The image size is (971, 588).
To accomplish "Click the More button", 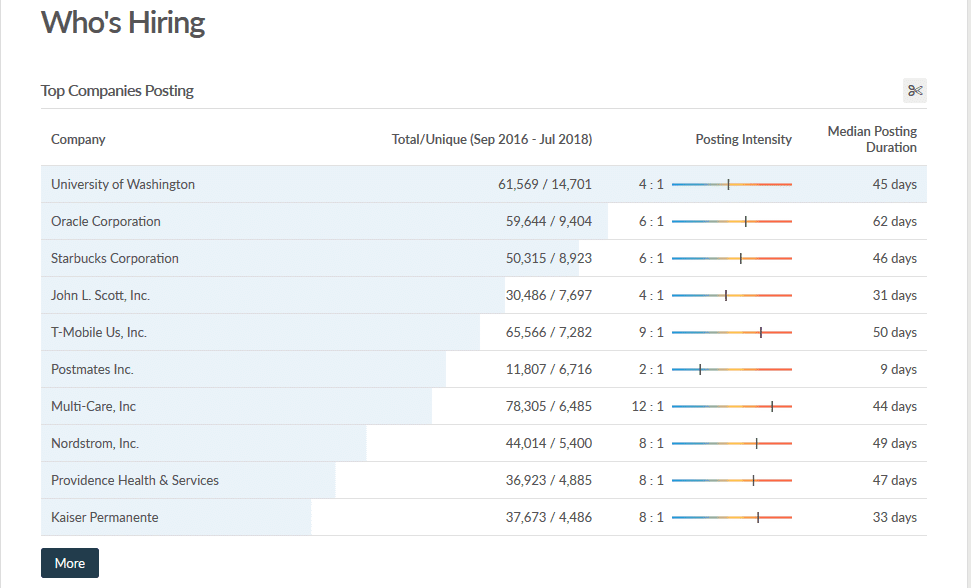I will pyautogui.click(x=69, y=562).
